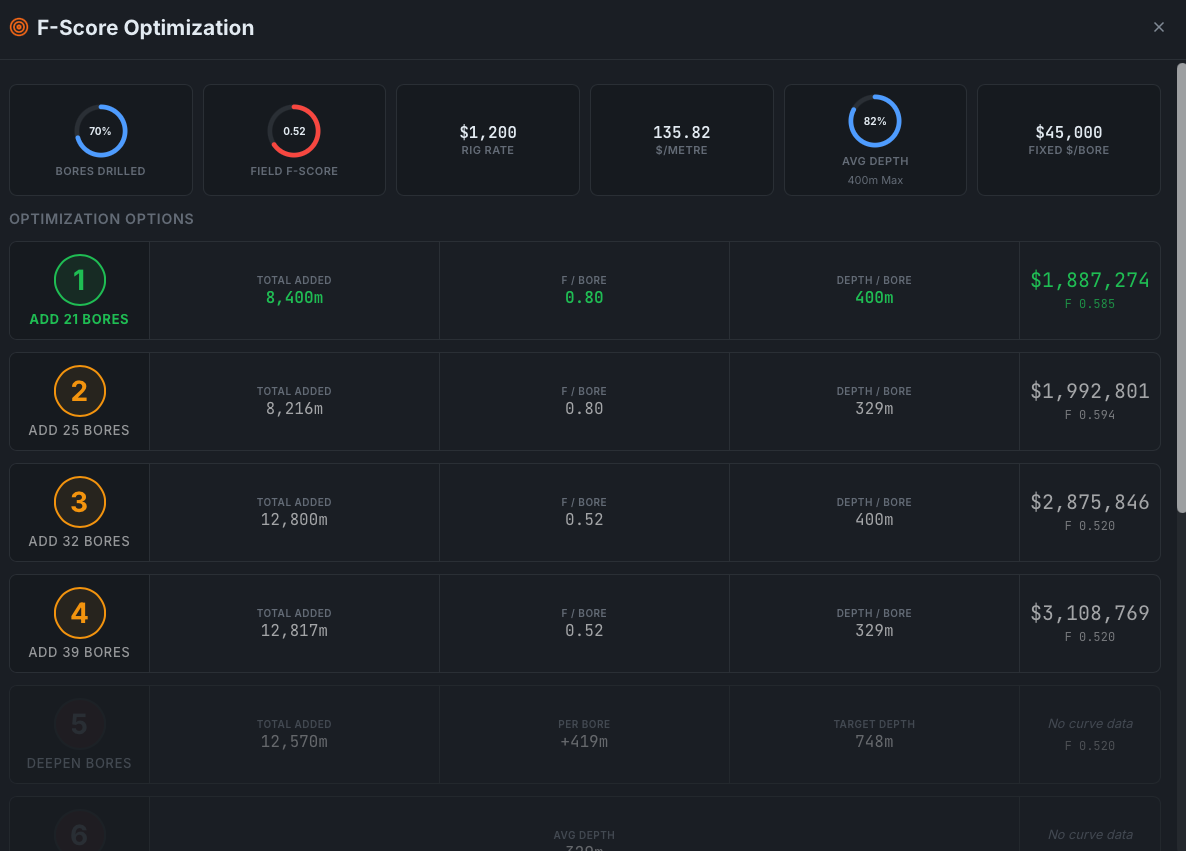Click the 135.82 $/Metre stat card

pos(681,140)
